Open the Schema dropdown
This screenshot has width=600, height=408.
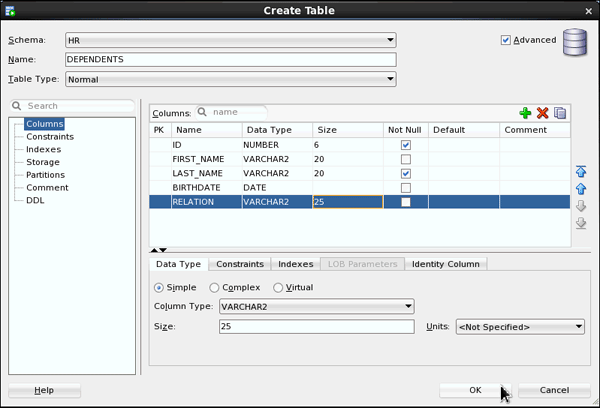pos(230,40)
